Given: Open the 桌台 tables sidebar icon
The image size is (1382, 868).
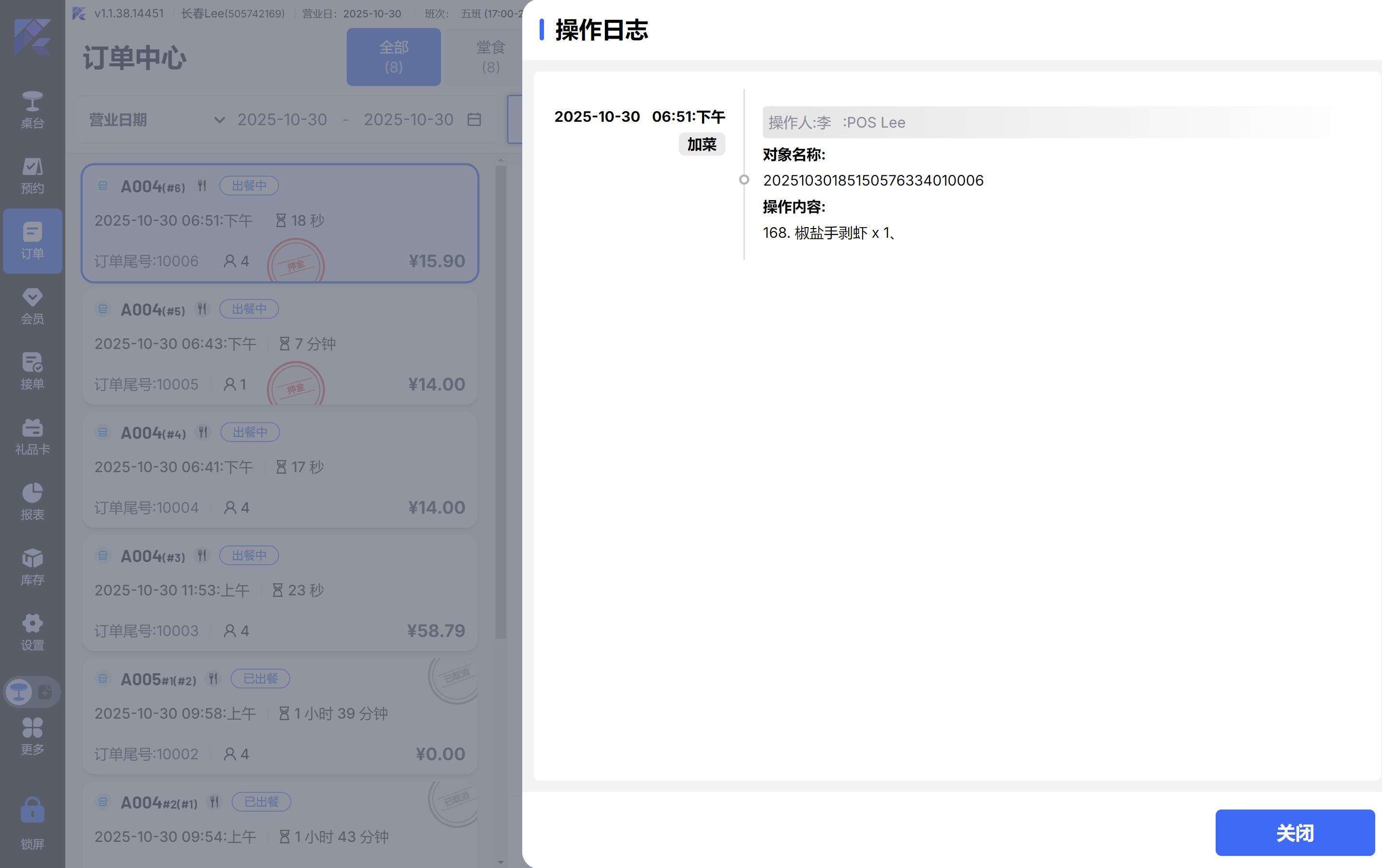Looking at the screenshot, I should 32,109.
